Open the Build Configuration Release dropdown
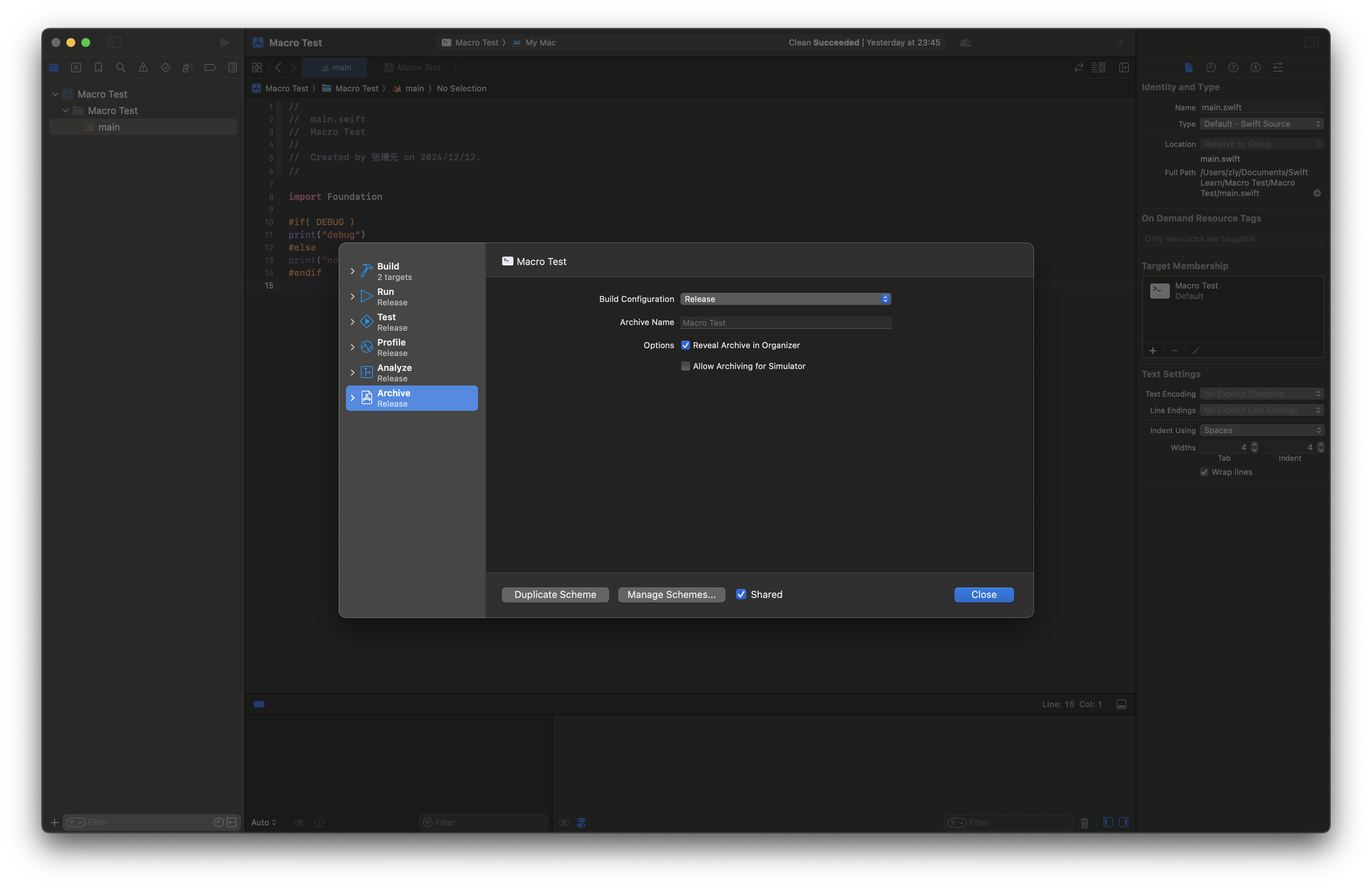Viewport: 1372px width, 888px height. 786,299
